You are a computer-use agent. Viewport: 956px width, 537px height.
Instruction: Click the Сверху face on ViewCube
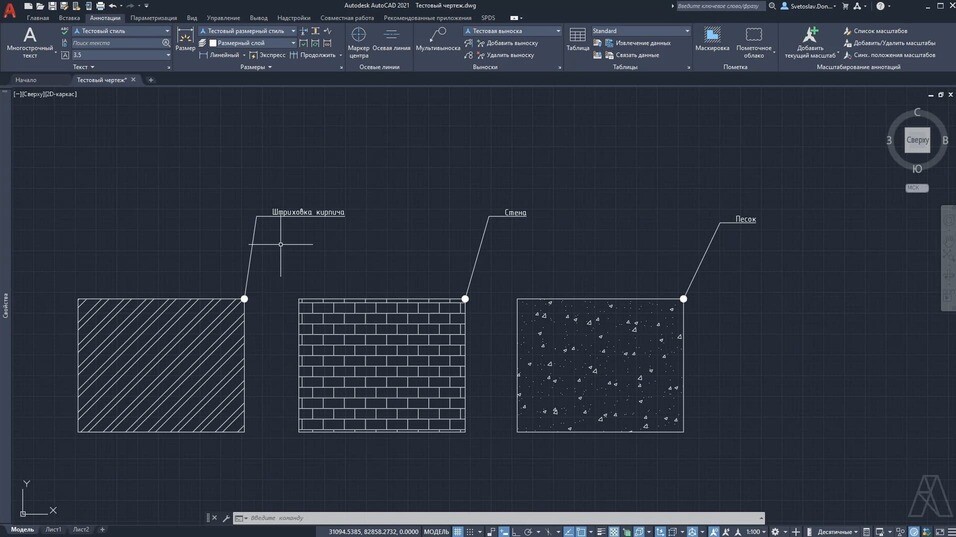click(x=917, y=140)
